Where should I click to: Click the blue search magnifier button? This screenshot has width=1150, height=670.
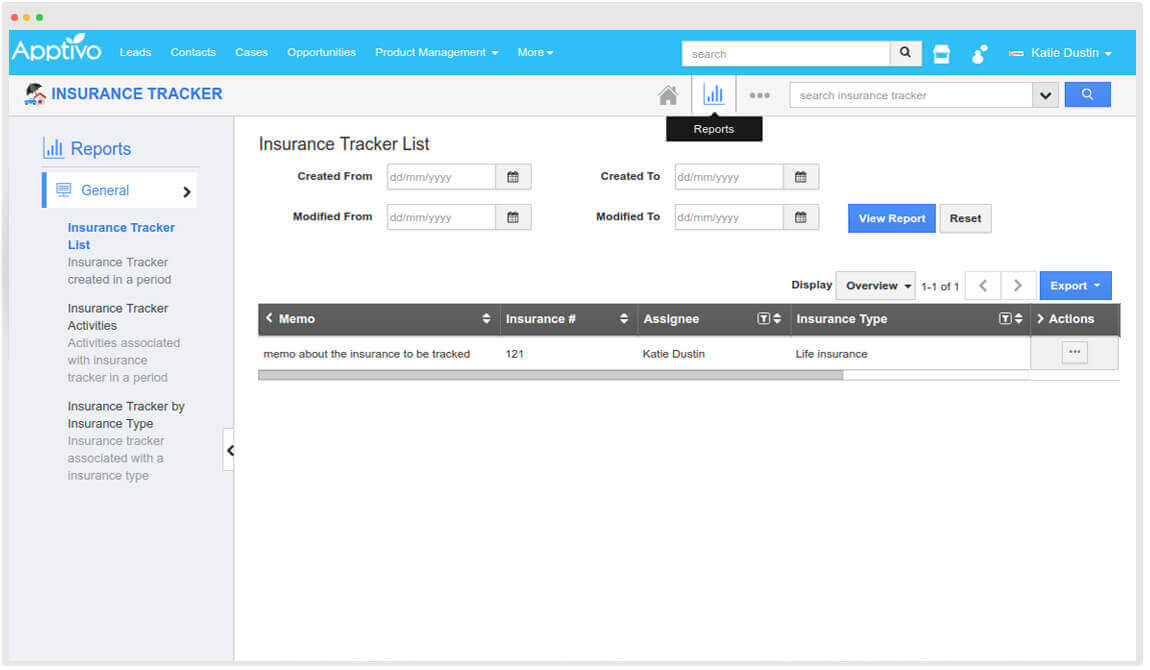1087,94
